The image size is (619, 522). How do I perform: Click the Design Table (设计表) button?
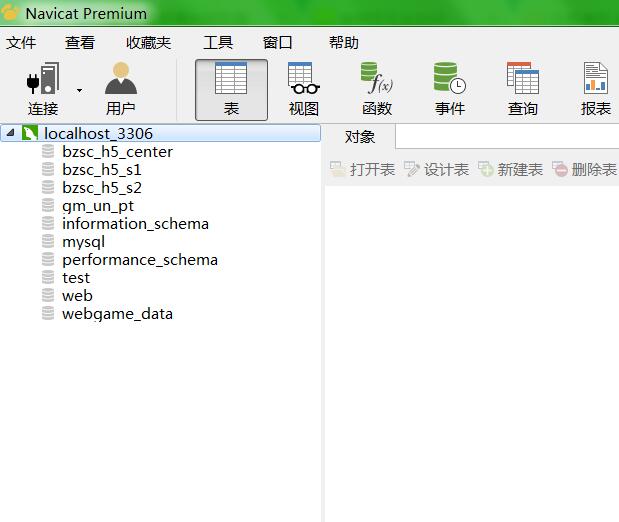436,170
